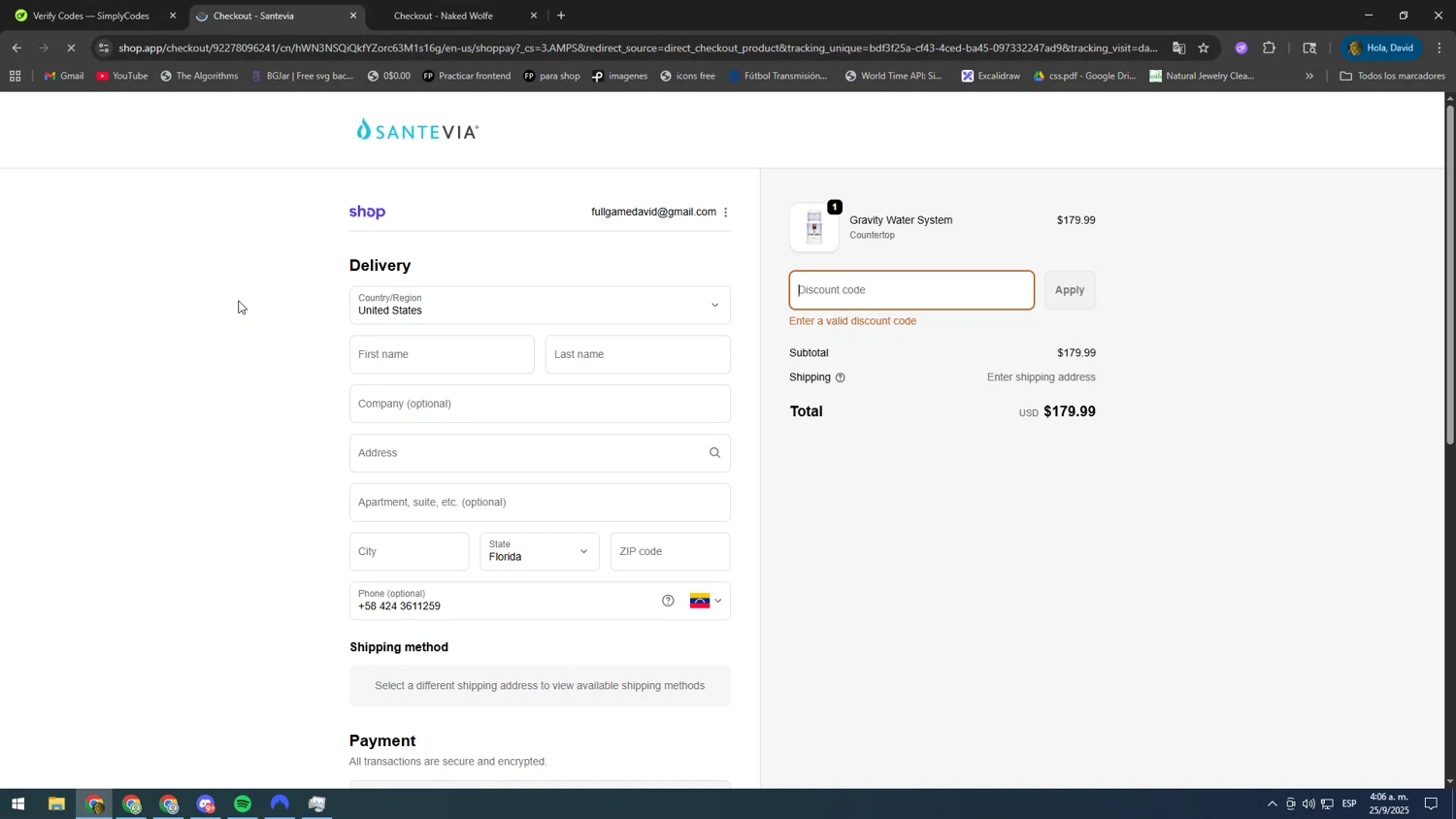1456x819 pixels.
Task: Click the shipping info question mark icon
Action: [841, 377]
